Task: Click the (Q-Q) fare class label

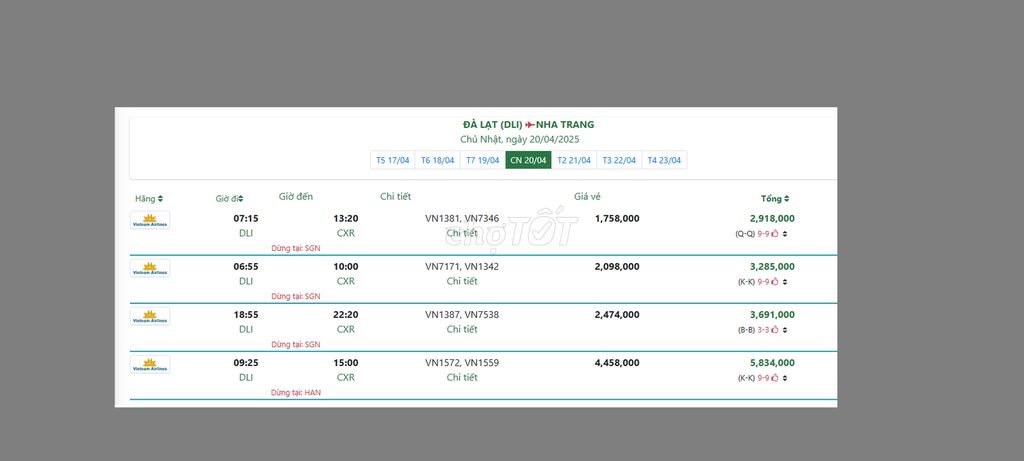Action: pyautogui.click(x=745, y=234)
